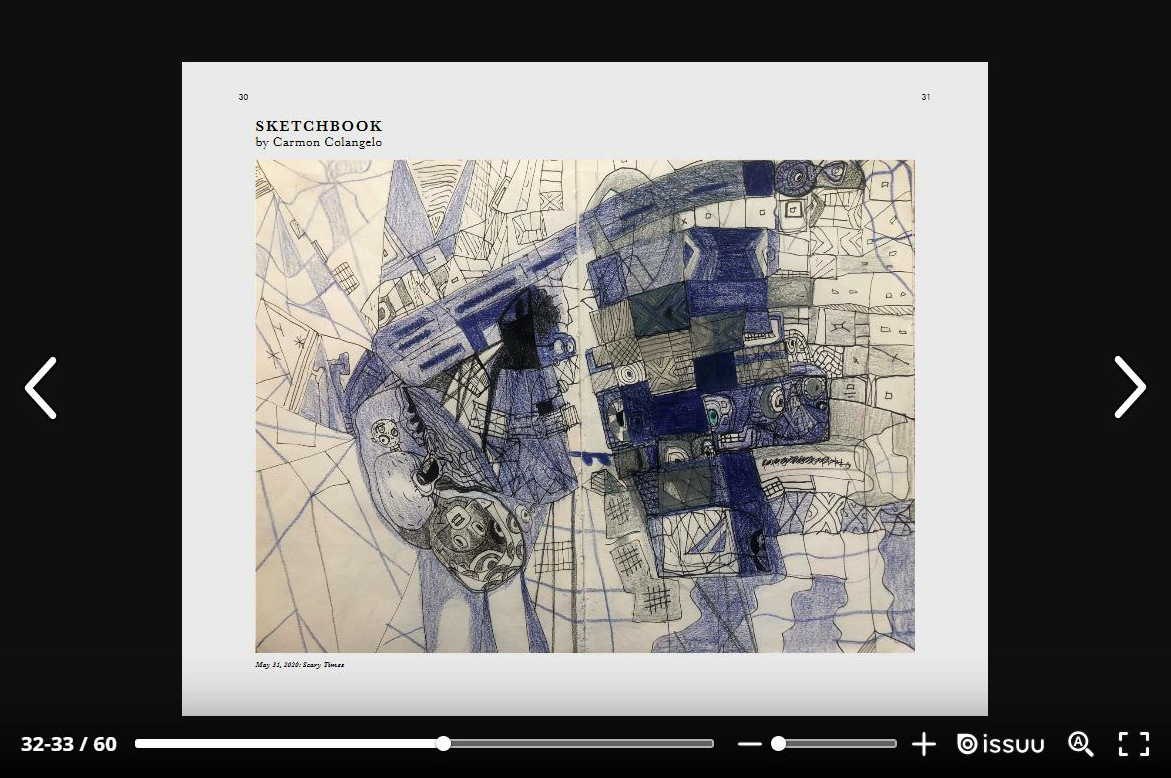Click the zoom slider handle
This screenshot has height=778, width=1171.
tap(778, 744)
